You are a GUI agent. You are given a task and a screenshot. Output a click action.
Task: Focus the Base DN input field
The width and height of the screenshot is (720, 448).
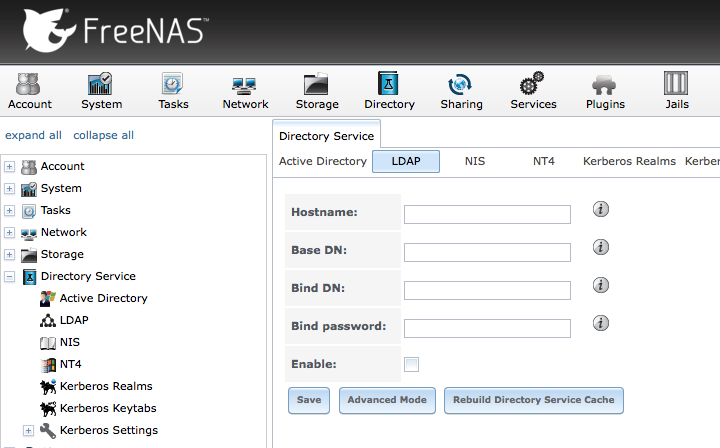[487, 252]
